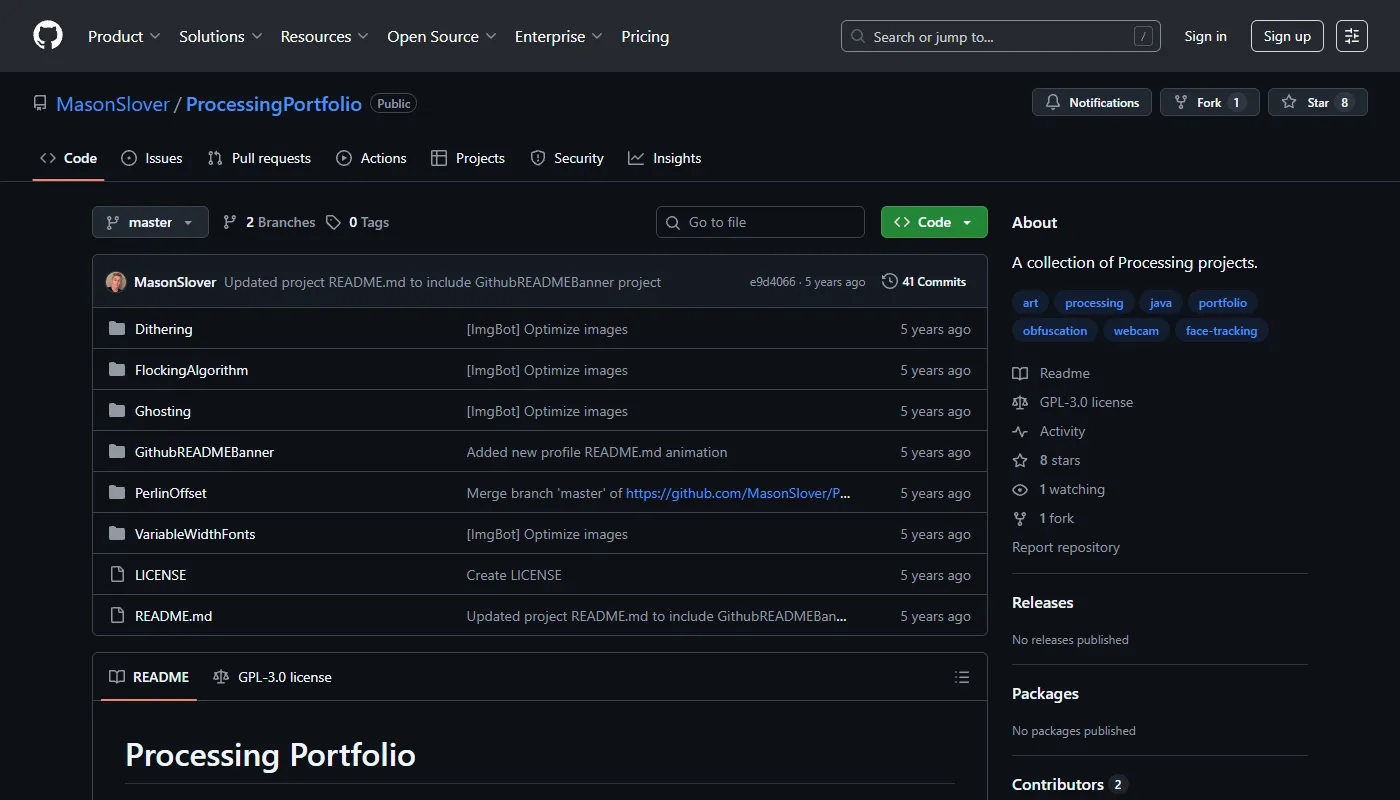Click the Search or jump to field
Image resolution: width=1400 pixels, height=800 pixels.
pyautogui.click(x=1000, y=36)
